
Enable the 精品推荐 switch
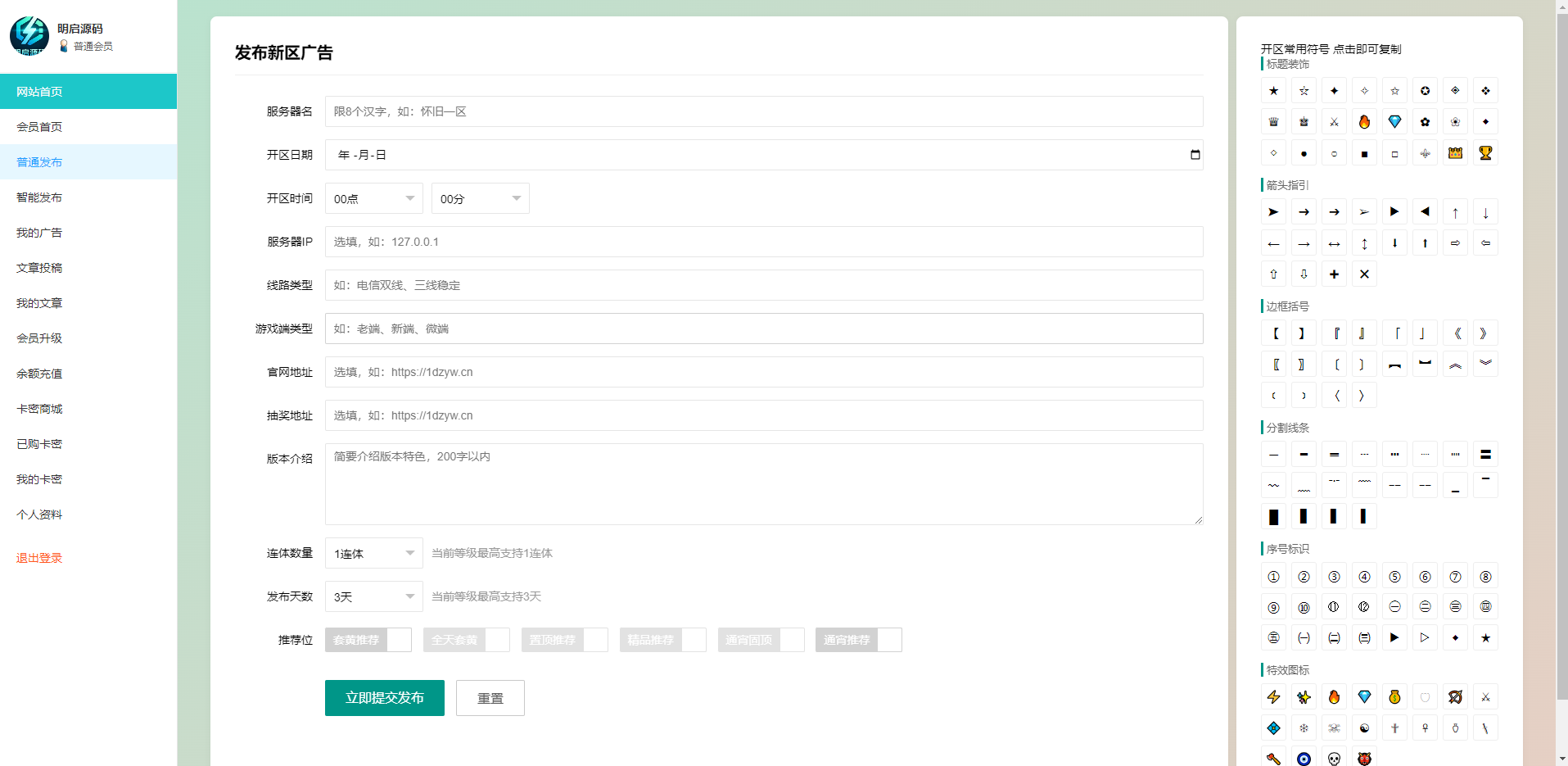(663, 640)
